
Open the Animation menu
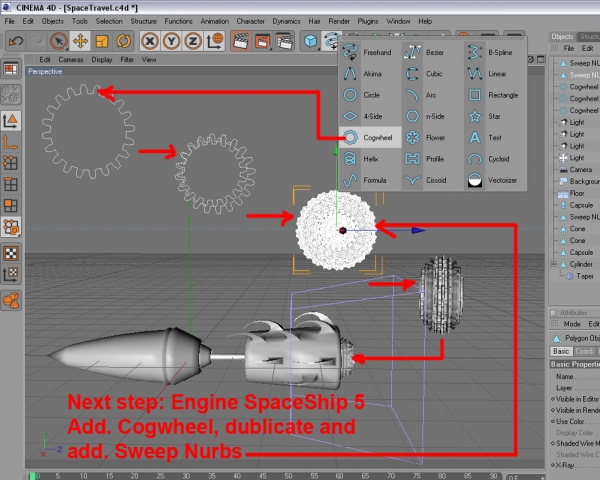[214, 21]
